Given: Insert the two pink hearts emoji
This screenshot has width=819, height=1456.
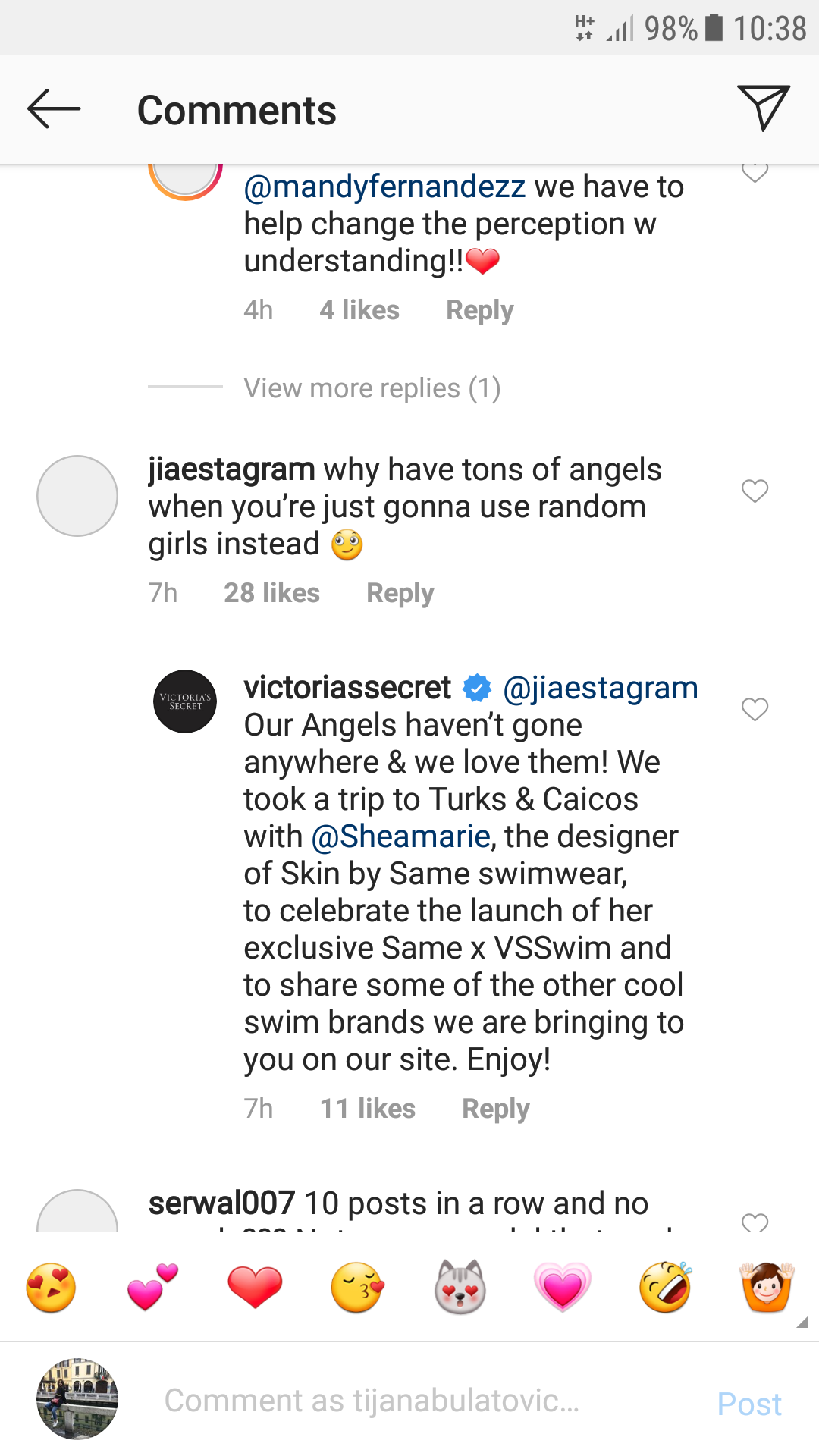Looking at the screenshot, I should coord(152,1288).
